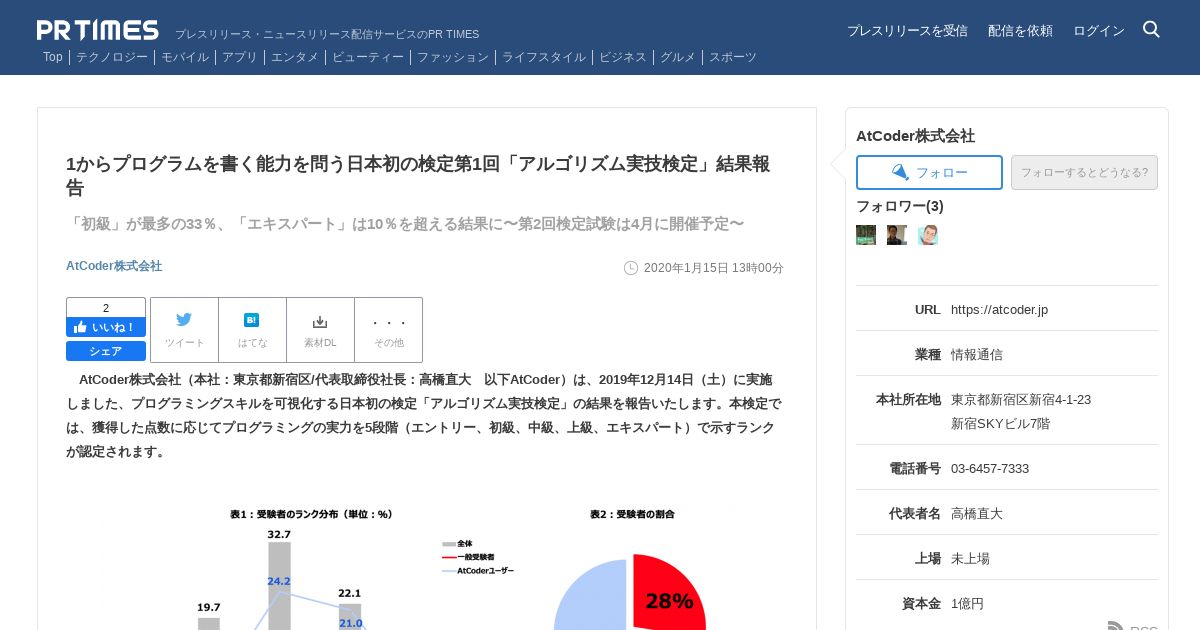
Task: Open AtCoder株式会社 link under headline
Action: click(114, 266)
